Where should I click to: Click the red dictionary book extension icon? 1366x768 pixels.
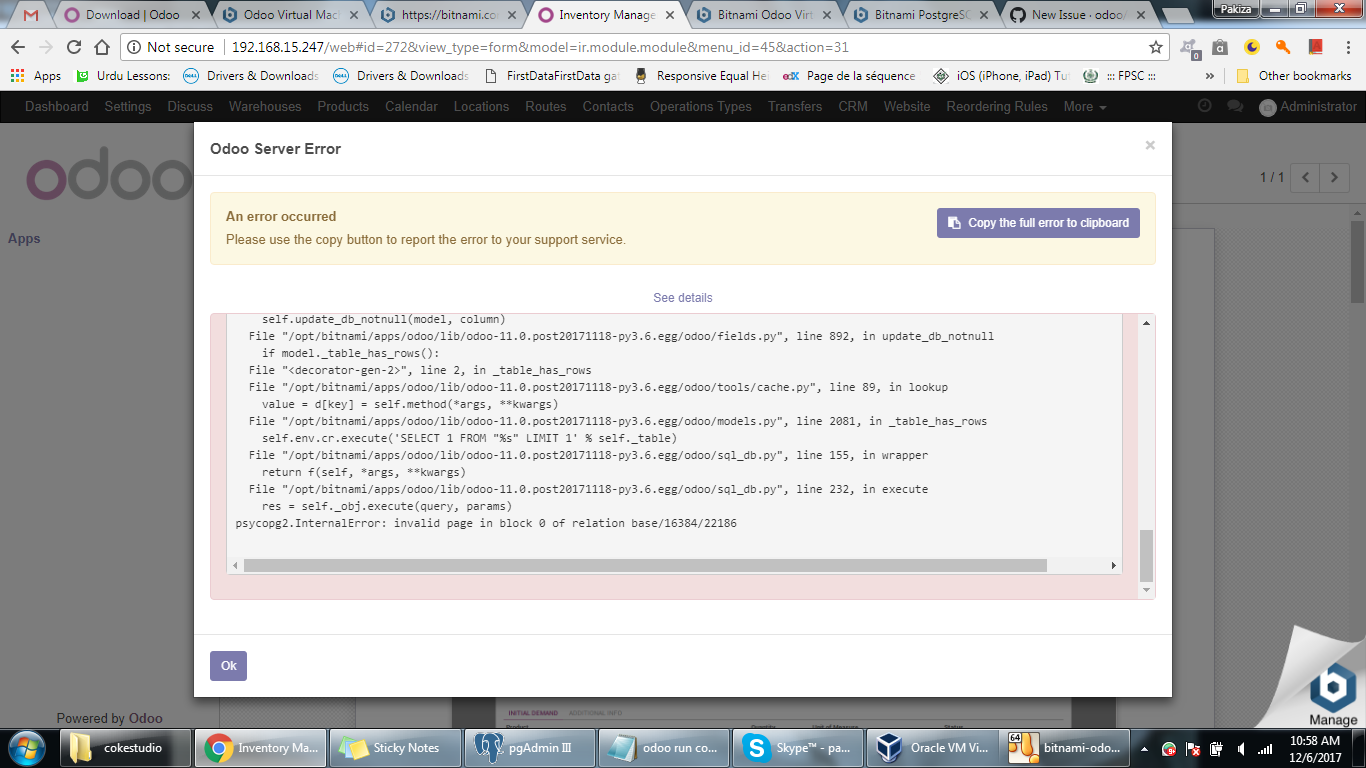[1315, 47]
